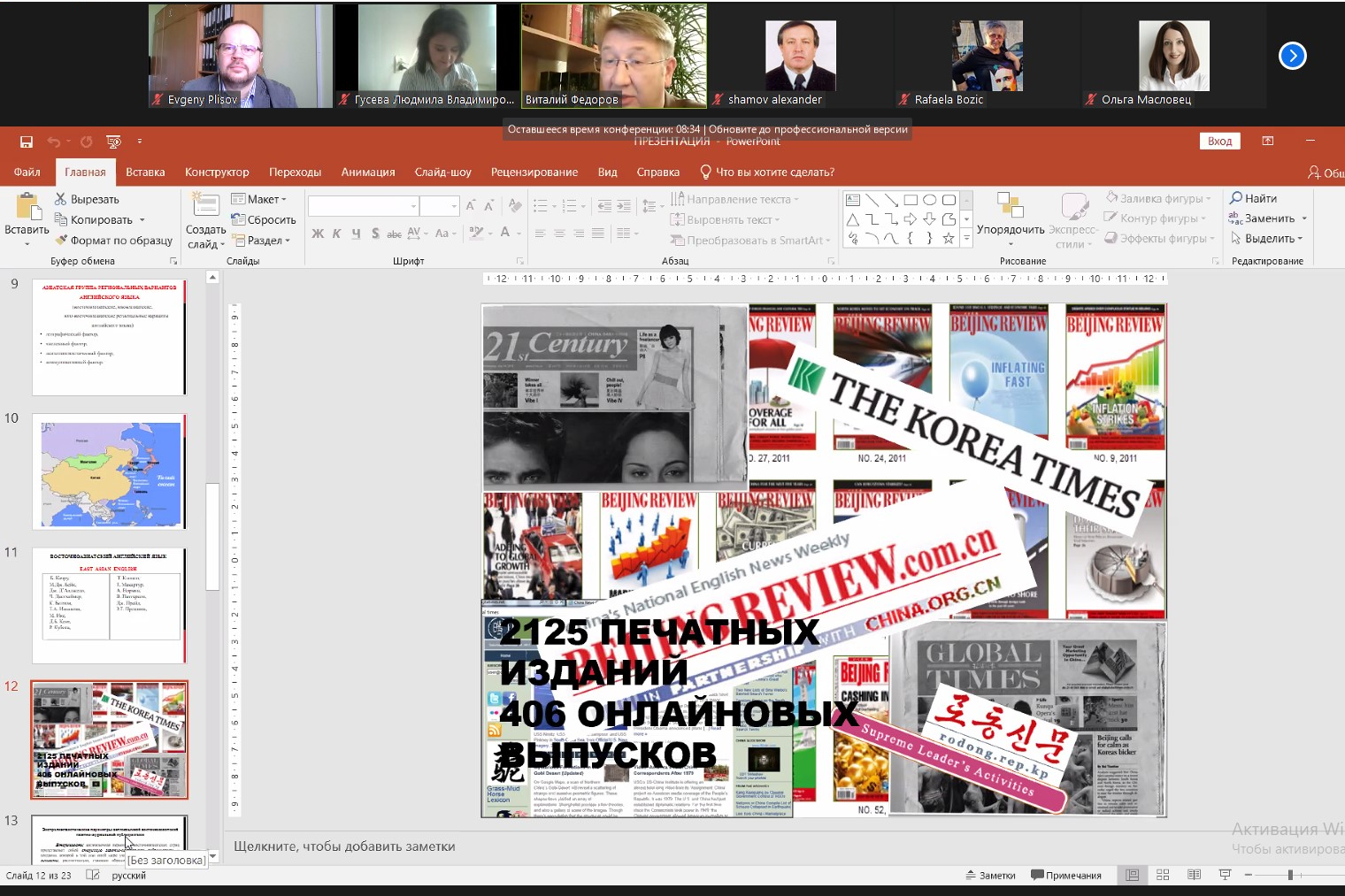Open font size combo box
Viewport: 1345px width, 896px height.
coord(439,206)
